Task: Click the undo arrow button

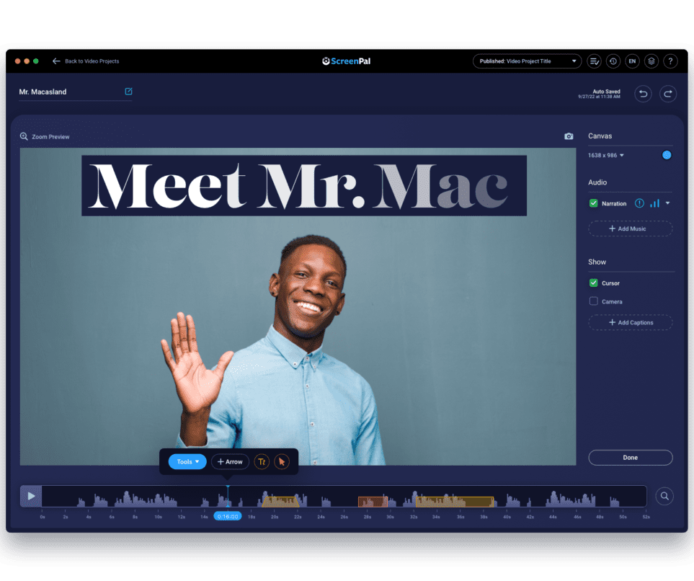Action: pyautogui.click(x=643, y=94)
